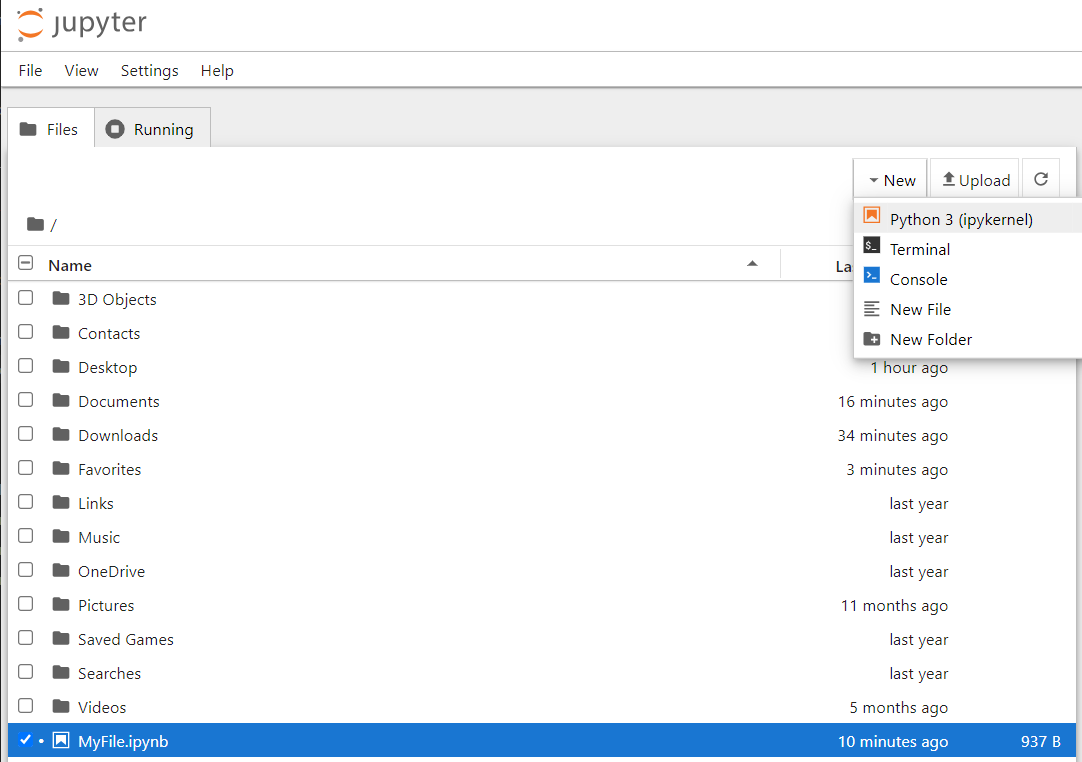
Task: Click the Name column sort arrow
Action: 752,264
